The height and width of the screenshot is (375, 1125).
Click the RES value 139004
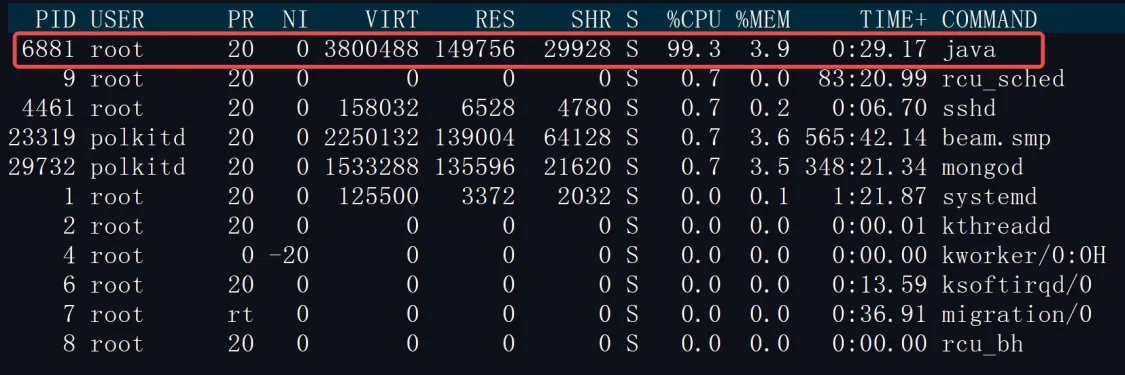tap(474, 138)
